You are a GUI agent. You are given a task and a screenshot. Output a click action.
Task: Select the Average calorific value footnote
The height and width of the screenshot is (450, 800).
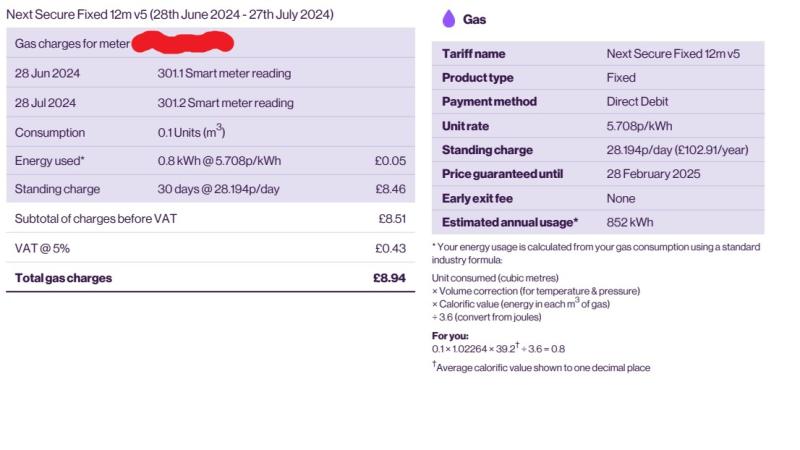click(541, 367)
